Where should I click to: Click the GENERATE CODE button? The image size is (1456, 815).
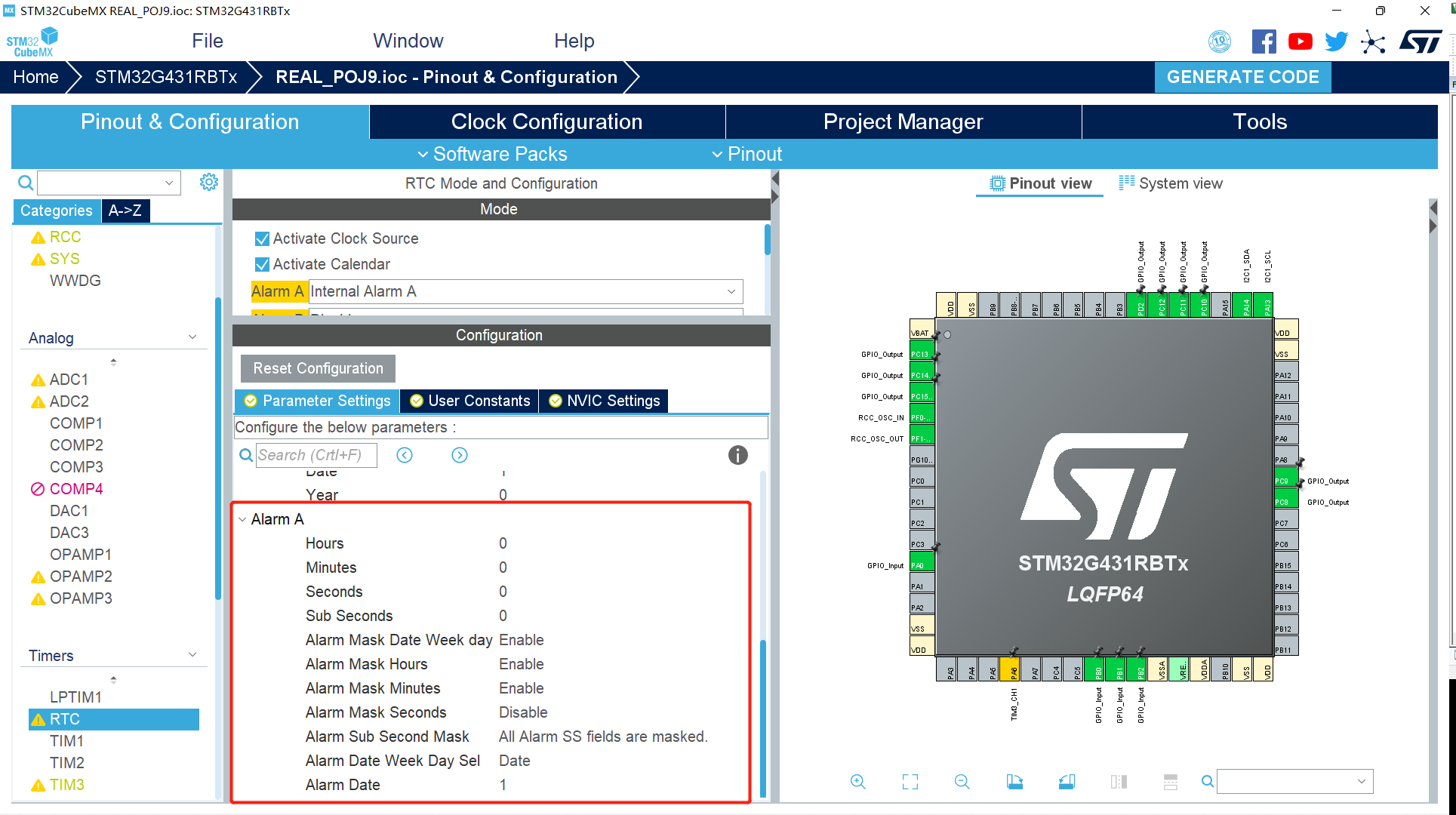pyautogui.click(x=1242, y=77)
